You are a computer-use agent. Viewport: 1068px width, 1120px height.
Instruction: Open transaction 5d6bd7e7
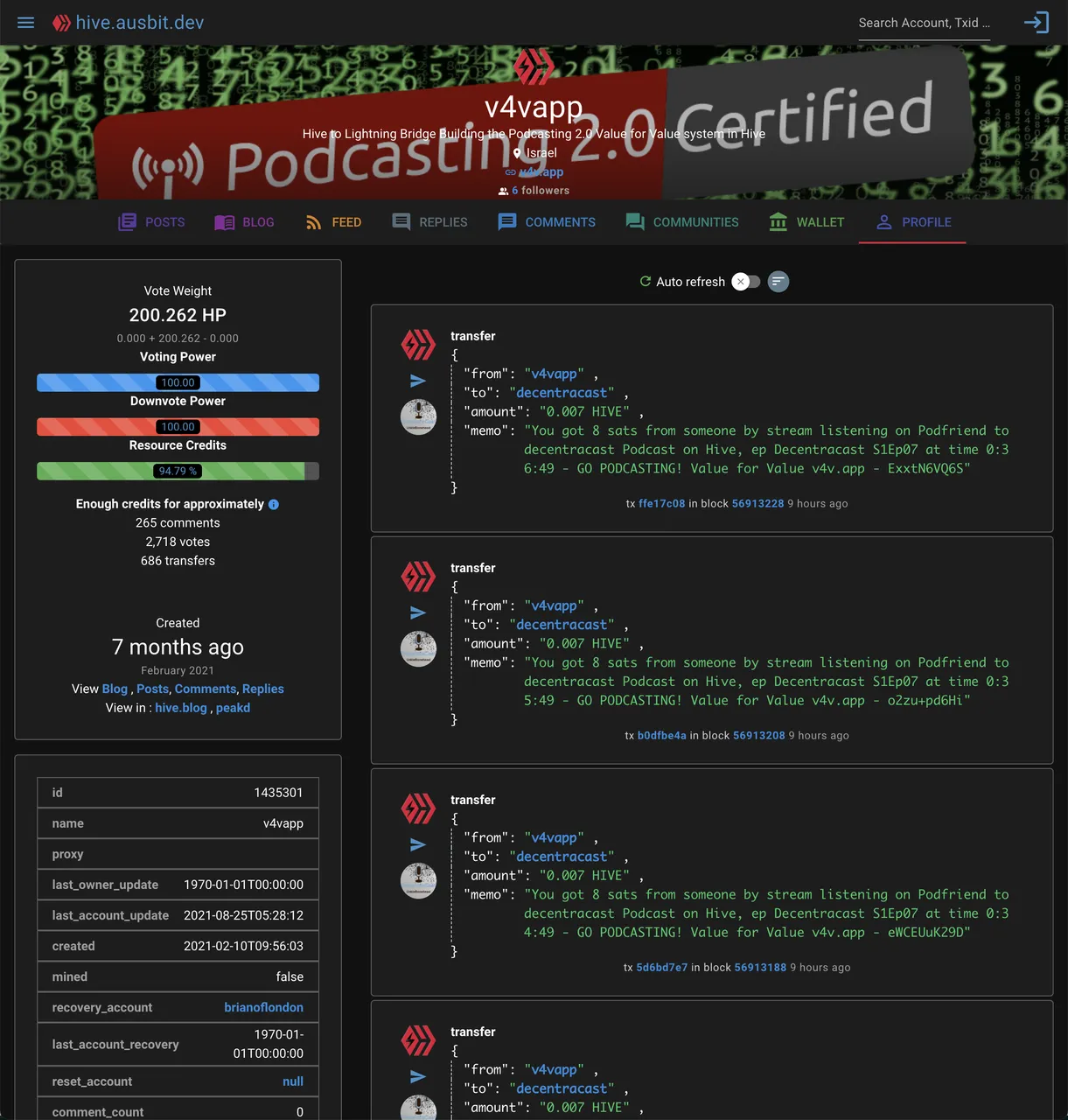pyautogui.click(x=662, y=968)
